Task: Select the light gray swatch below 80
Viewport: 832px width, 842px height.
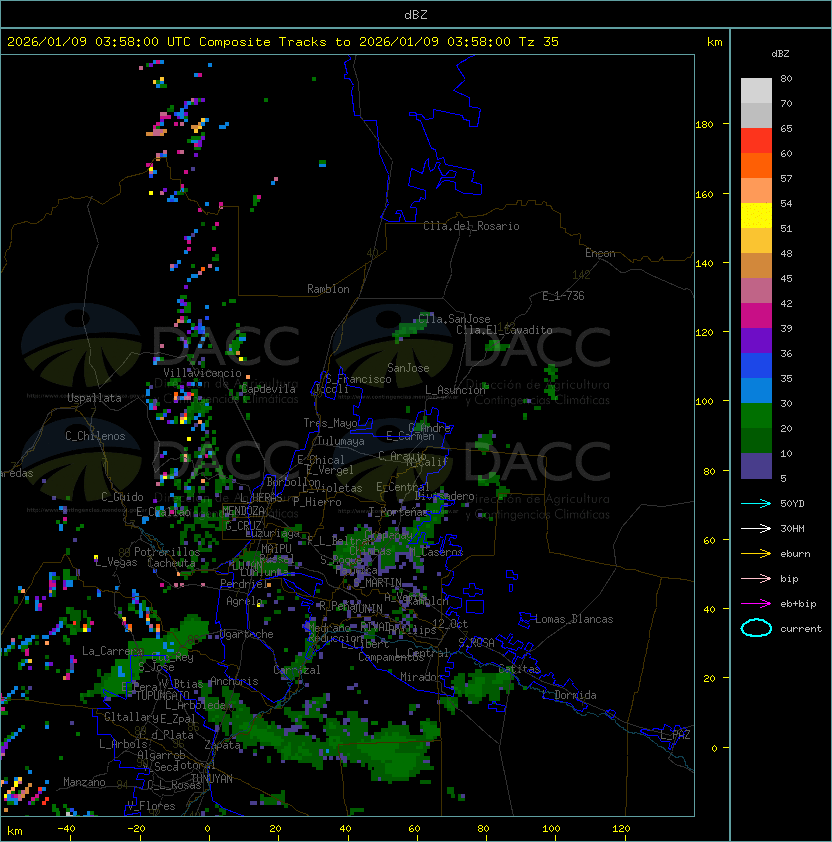Action: pos(756,91)
